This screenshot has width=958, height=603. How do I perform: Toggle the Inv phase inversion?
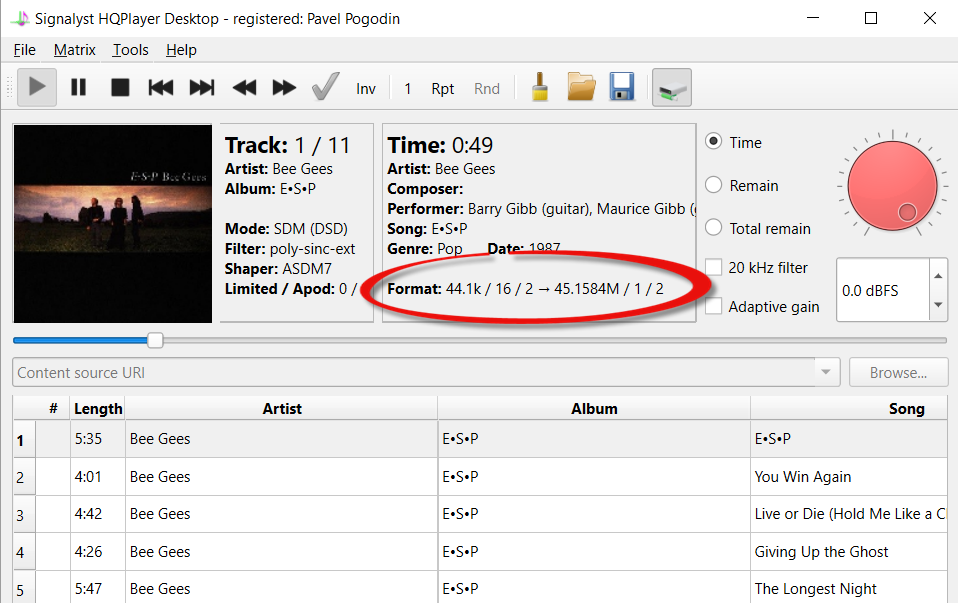(366, 89)
